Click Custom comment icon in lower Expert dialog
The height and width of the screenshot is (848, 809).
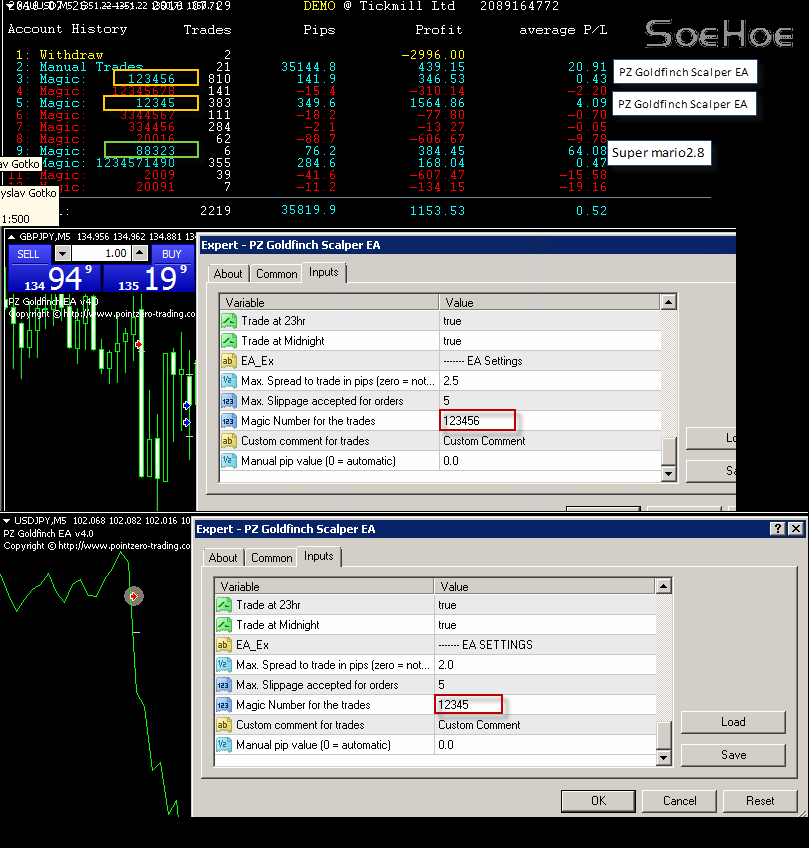click(x=224, y=725)
